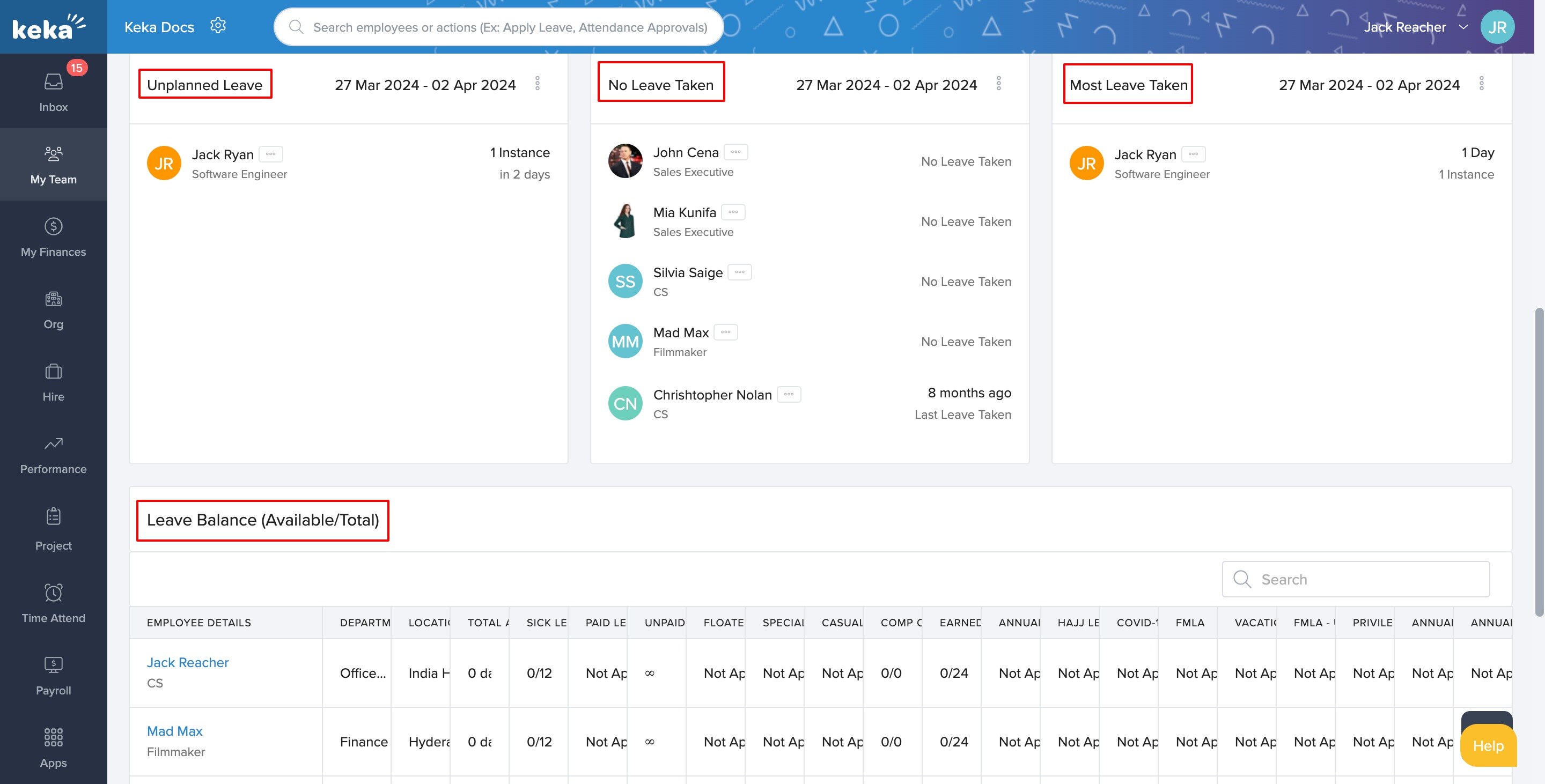Open the Time Attend clock icon
1545x784 pixels.
click(x=54, y=594)
